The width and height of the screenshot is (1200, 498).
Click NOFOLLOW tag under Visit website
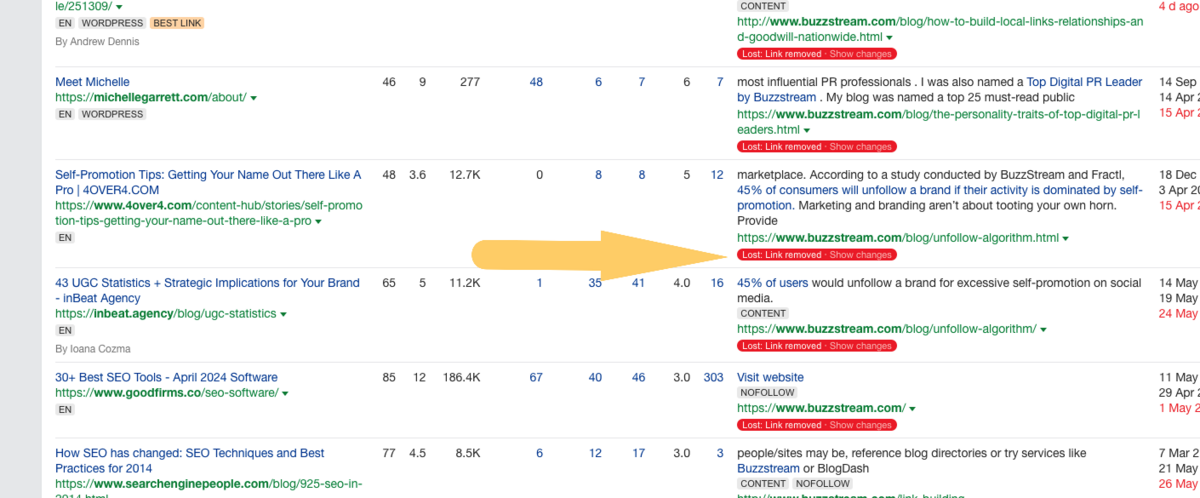[766, 393]
